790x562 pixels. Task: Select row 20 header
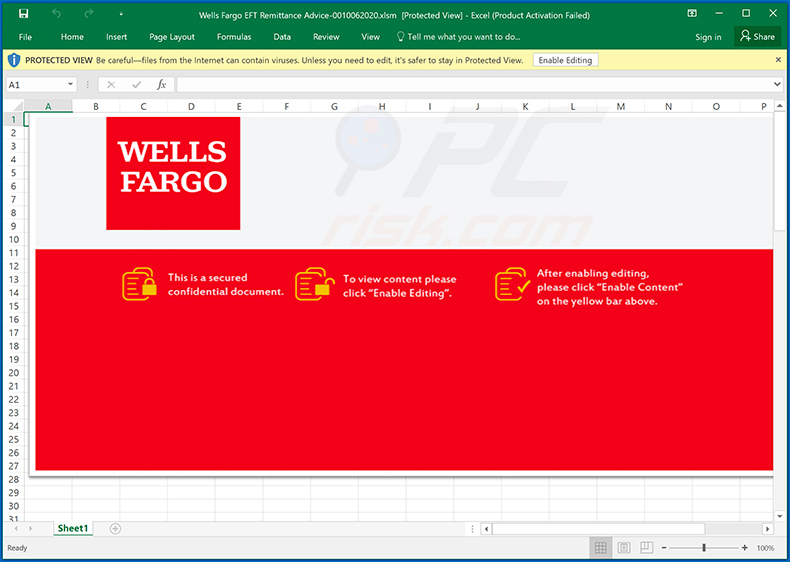14,373
